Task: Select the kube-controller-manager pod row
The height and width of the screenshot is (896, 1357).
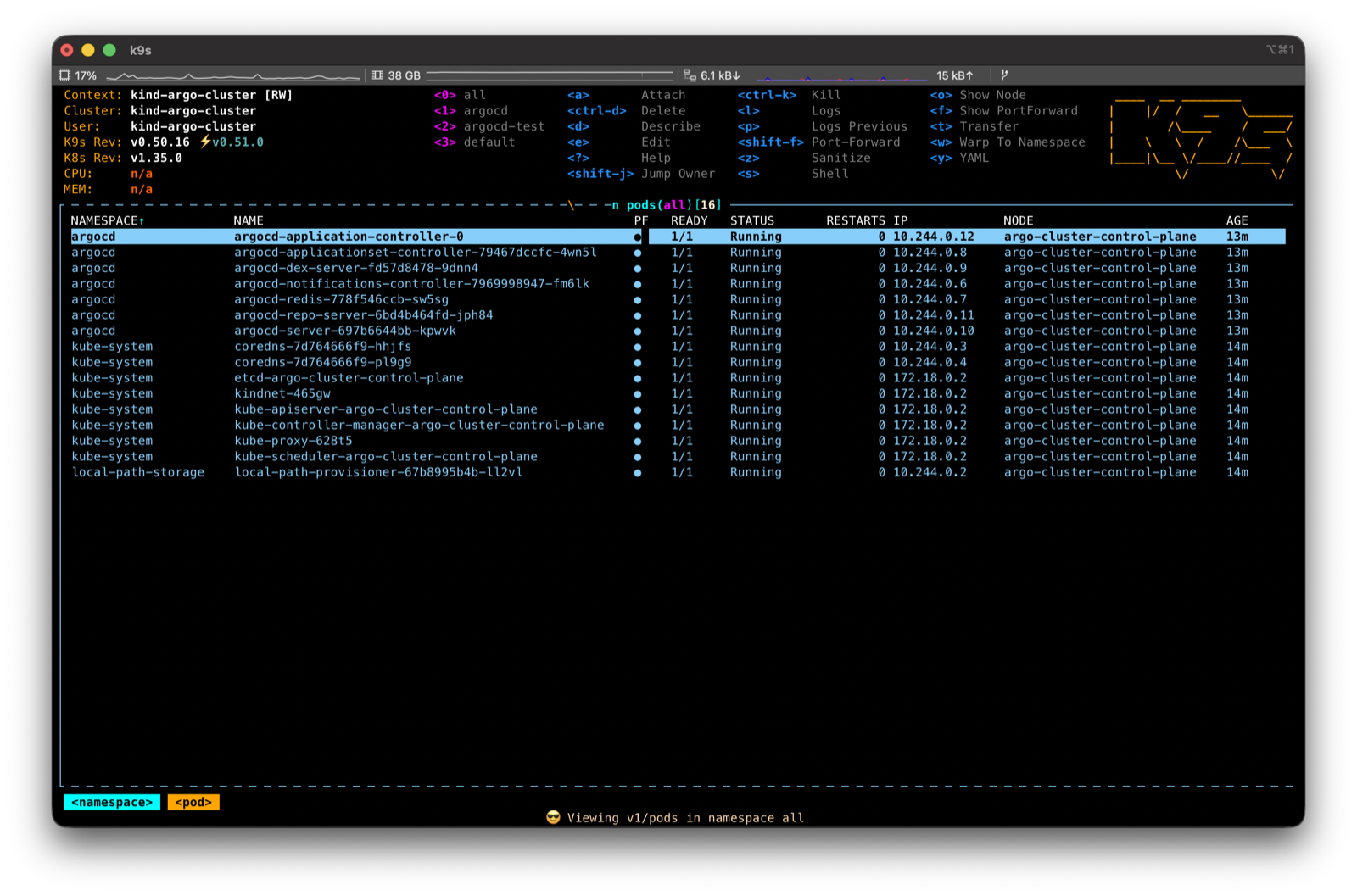Action: point(678,425)
